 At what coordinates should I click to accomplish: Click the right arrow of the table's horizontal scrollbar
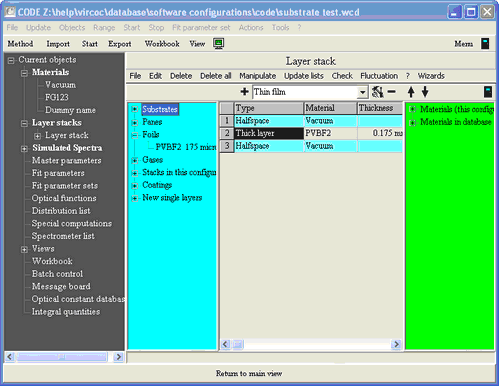pyautogui.click(x=396, y=344)
